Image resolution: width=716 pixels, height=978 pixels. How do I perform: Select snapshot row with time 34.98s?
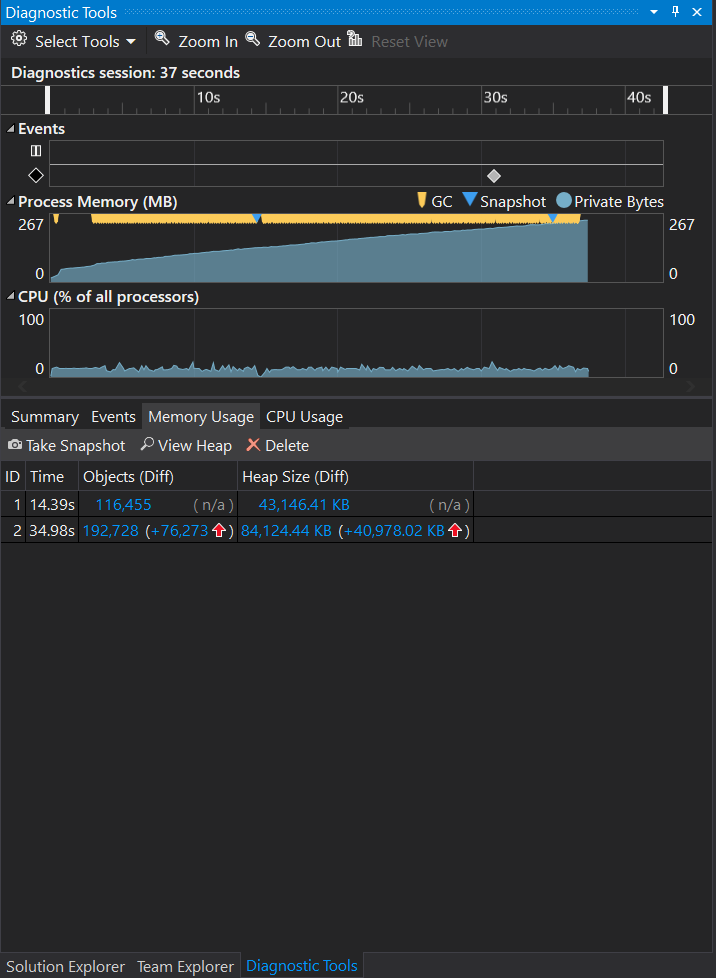point(356,530)
